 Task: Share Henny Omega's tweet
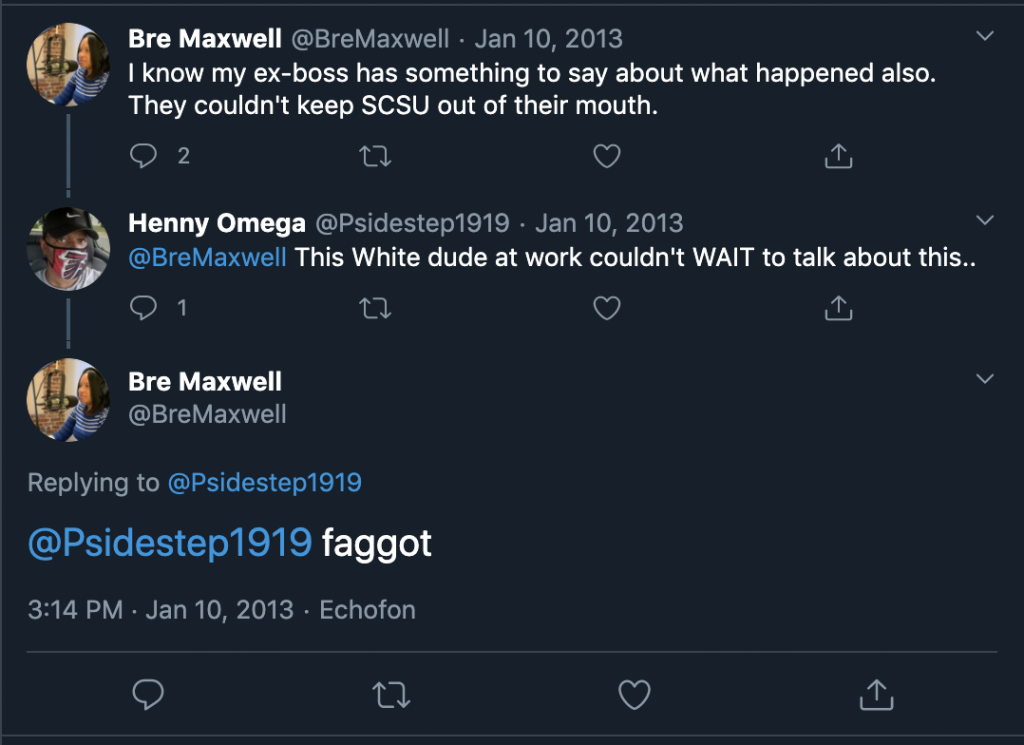point(838,309)
